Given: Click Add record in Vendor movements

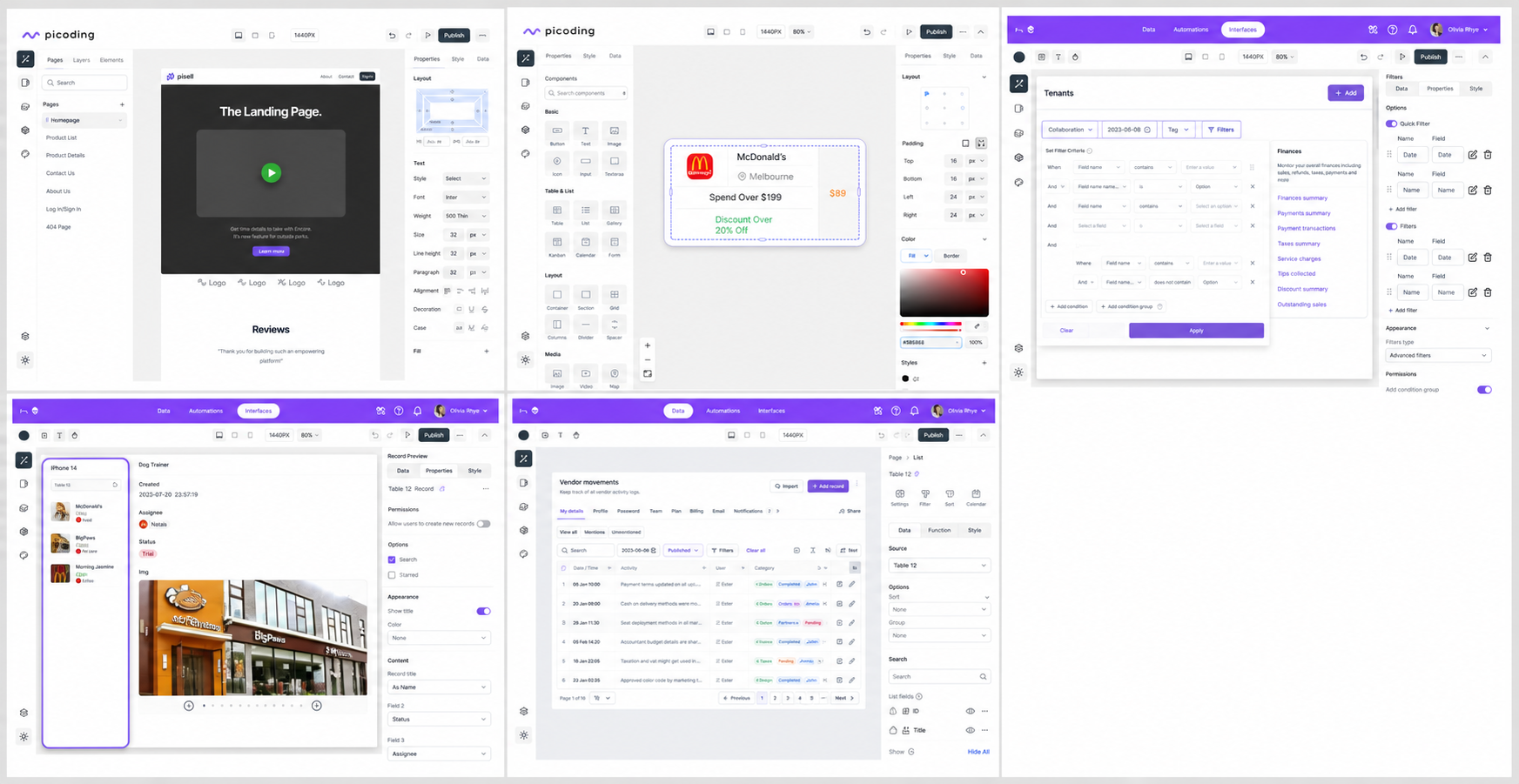Looking at the screenshot, I should (x=828, y=486).
